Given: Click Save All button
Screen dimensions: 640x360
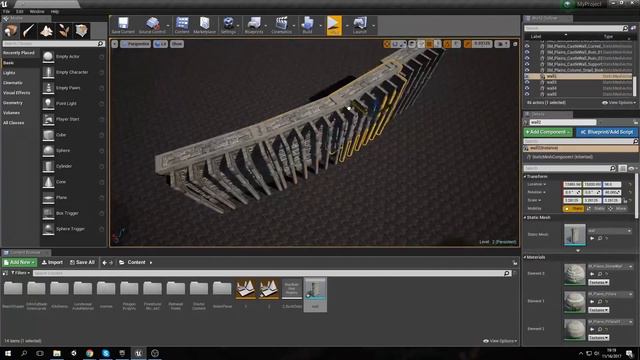Looking at the screenshot, I should pyautogui.click(x=82, y=262).
